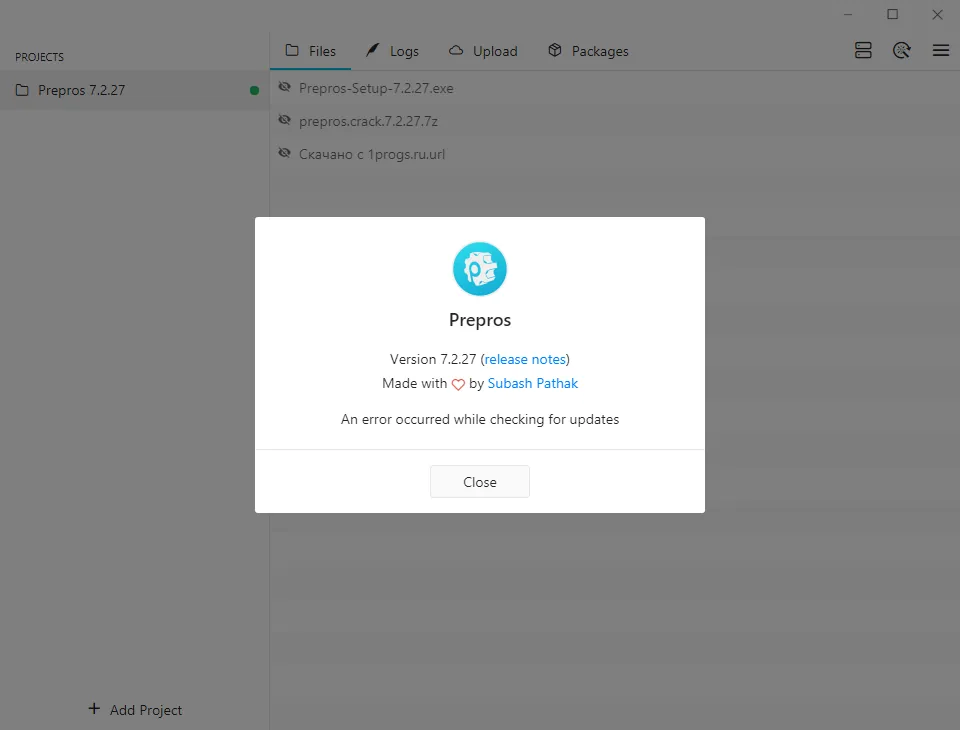
Task: Click the server icon in top toolbar
Action: [x=863, y=50]
